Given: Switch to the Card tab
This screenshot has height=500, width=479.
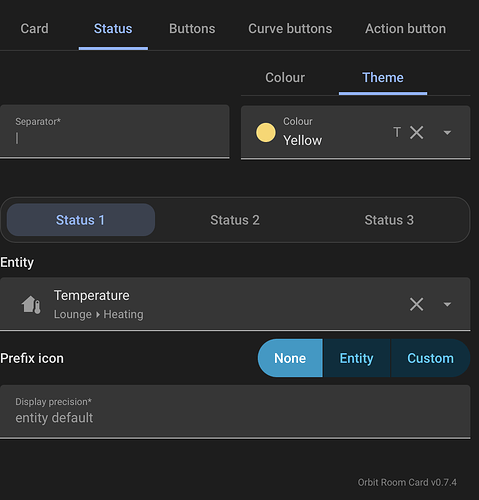Looking at the screenshot, I should click(34, 29).
